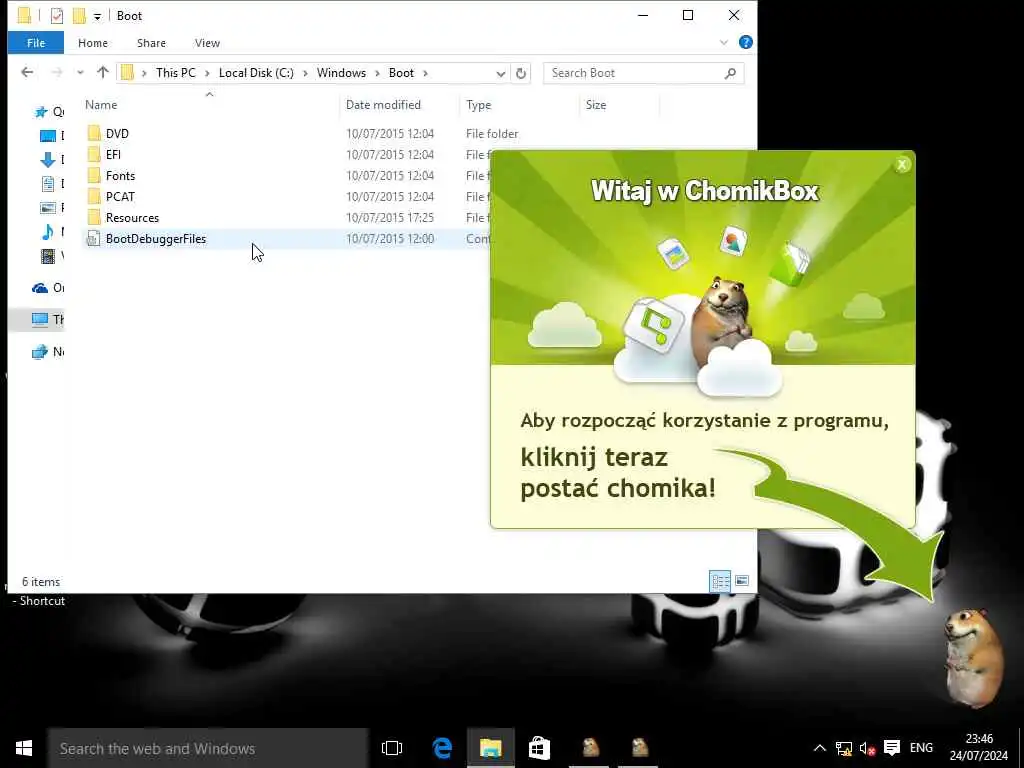Open OneDrive in navigation pane

48,287
